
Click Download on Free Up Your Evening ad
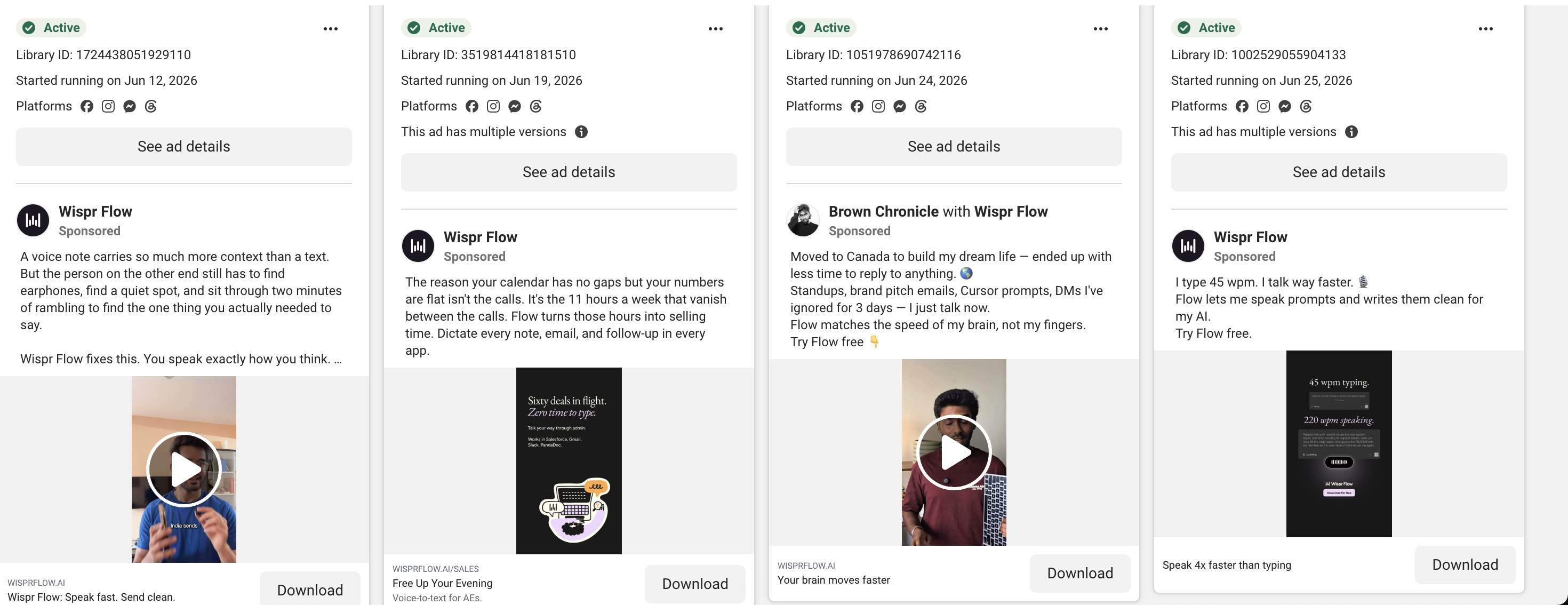tap(695, 584)
